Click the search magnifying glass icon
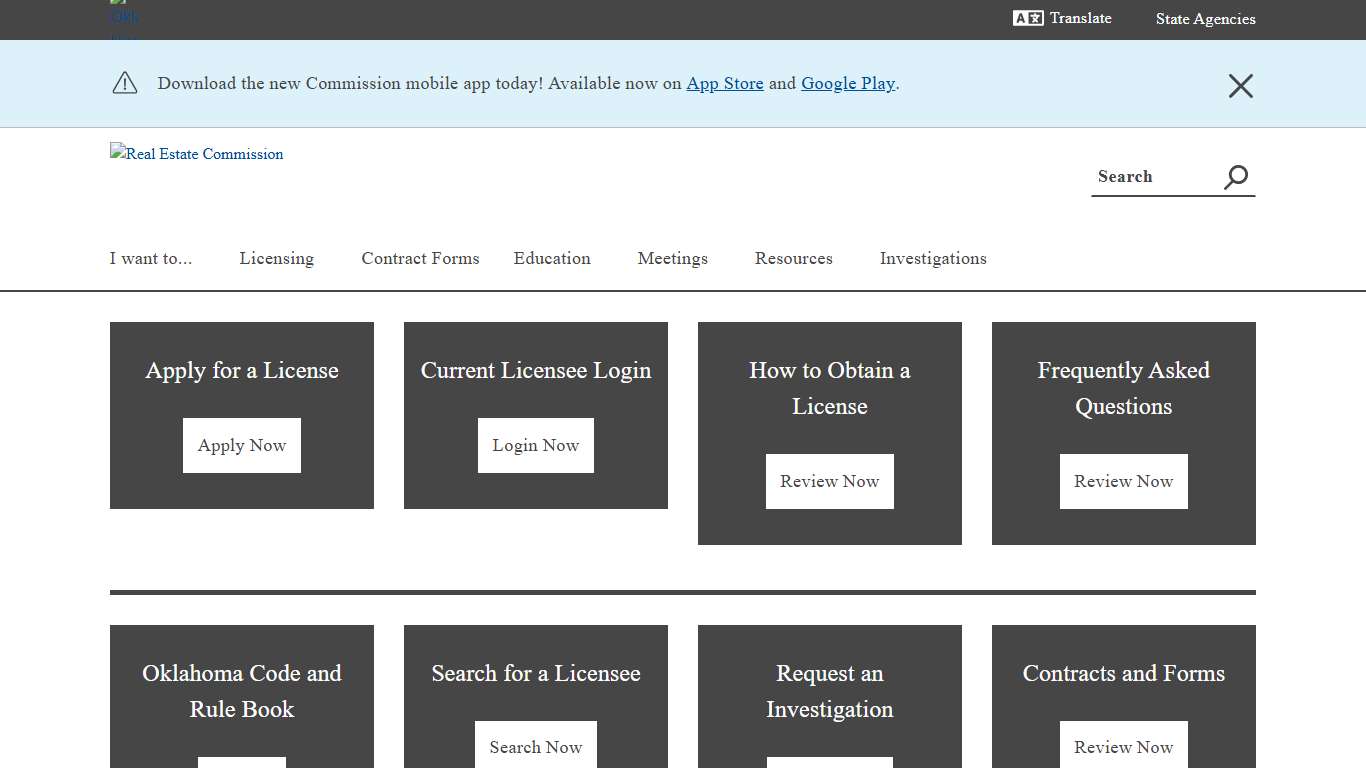Image resolution: width=1366 pixels, height=768 pixels. [x=1236, y=177]
